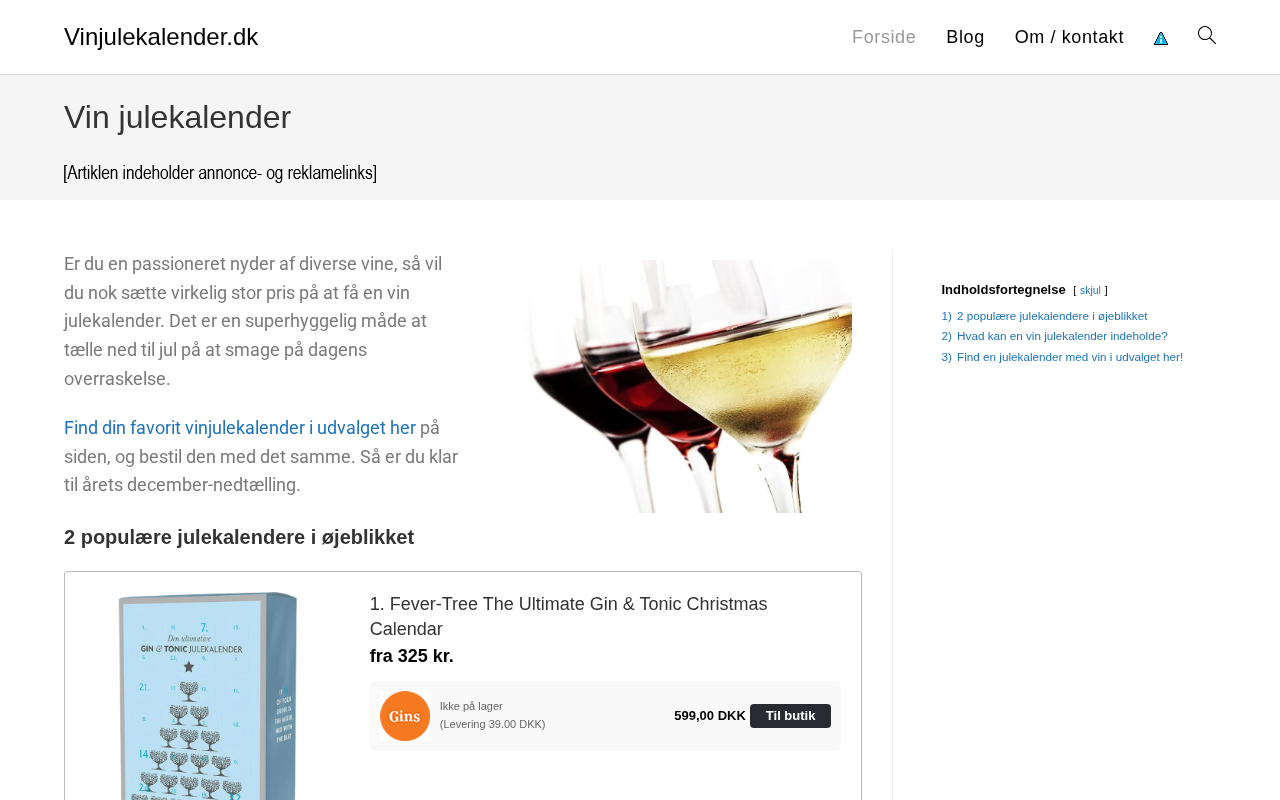This screenshot has width=1280, height=800.
Task: Open the Fever-Tree Gin & Tonic Calendar title
Action: [x=569, y=616]
